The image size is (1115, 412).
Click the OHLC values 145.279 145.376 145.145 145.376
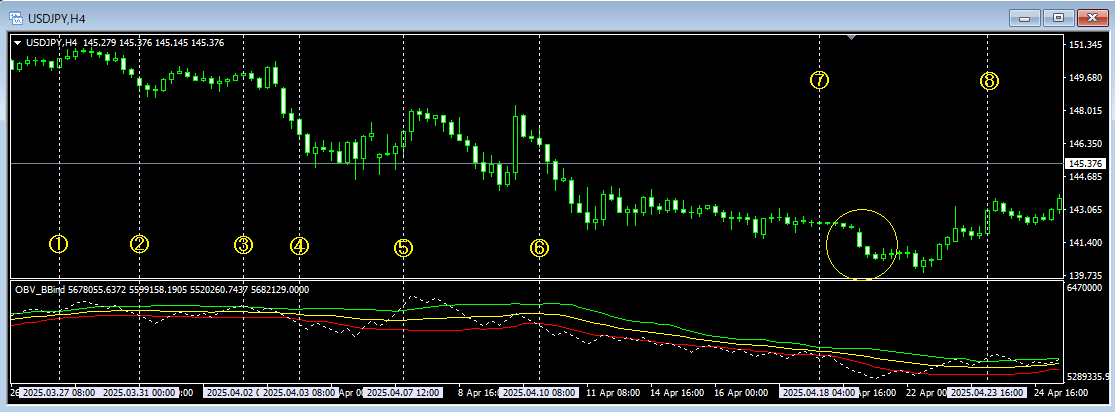(x=153, y=43)
